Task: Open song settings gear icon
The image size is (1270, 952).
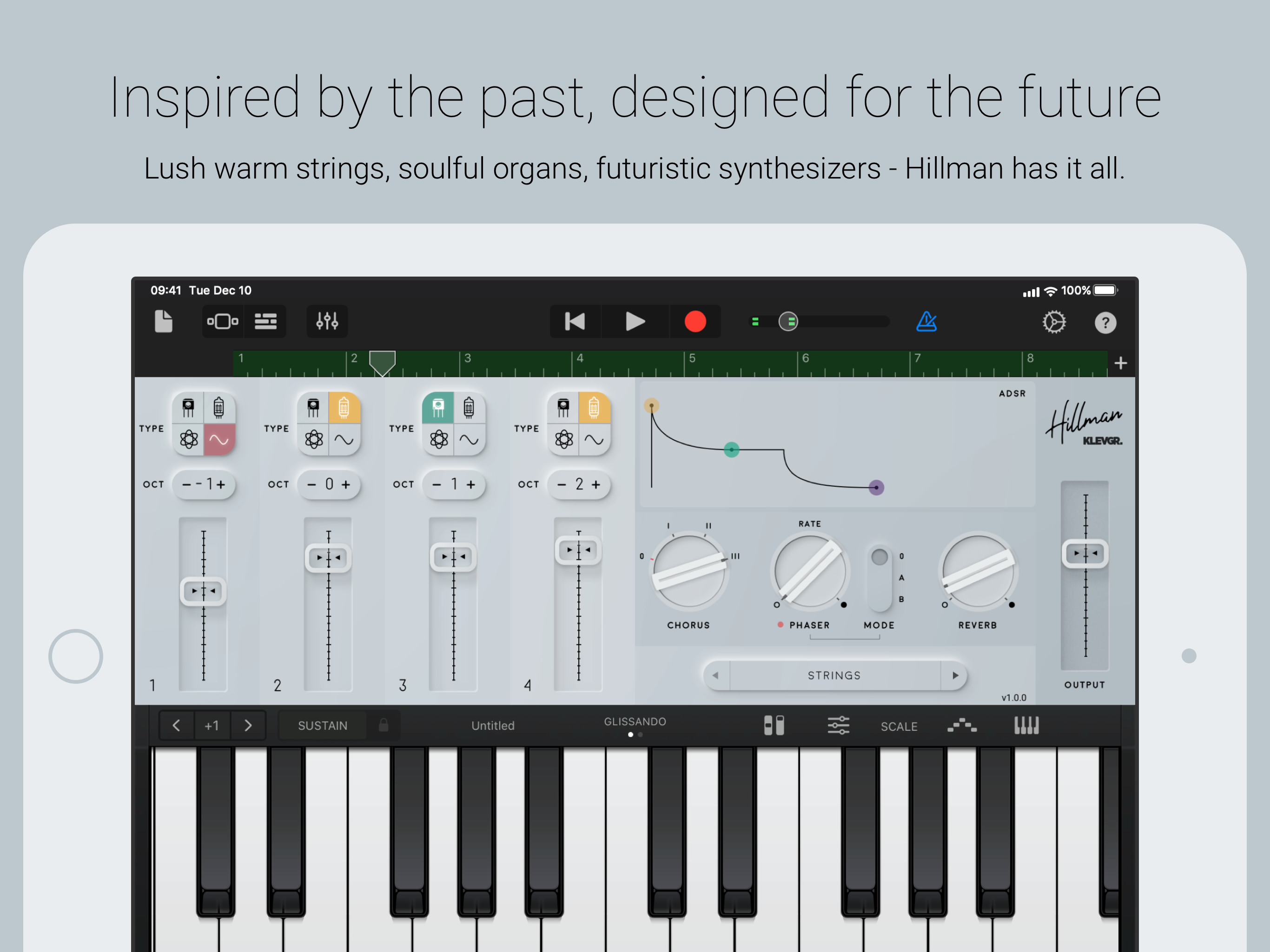Action: pyautogui.click(x=1053, y=322)
